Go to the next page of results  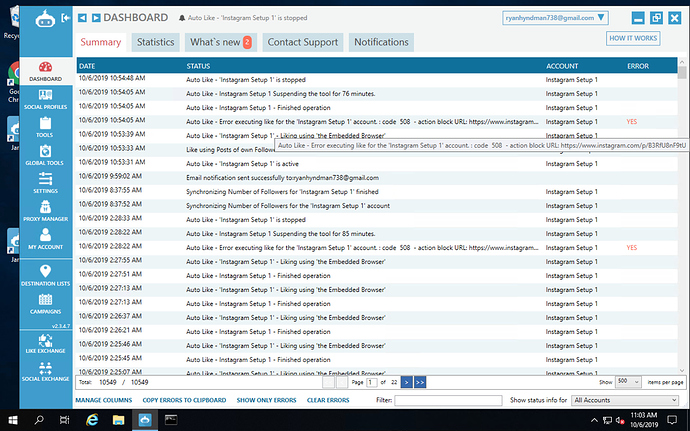407,382
